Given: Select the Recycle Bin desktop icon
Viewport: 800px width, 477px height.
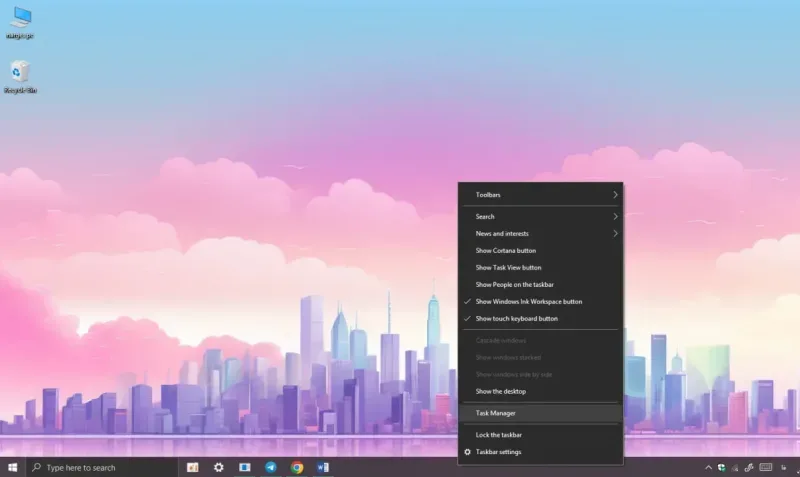Looking at the screenshot, I should (x=20, y=77).
